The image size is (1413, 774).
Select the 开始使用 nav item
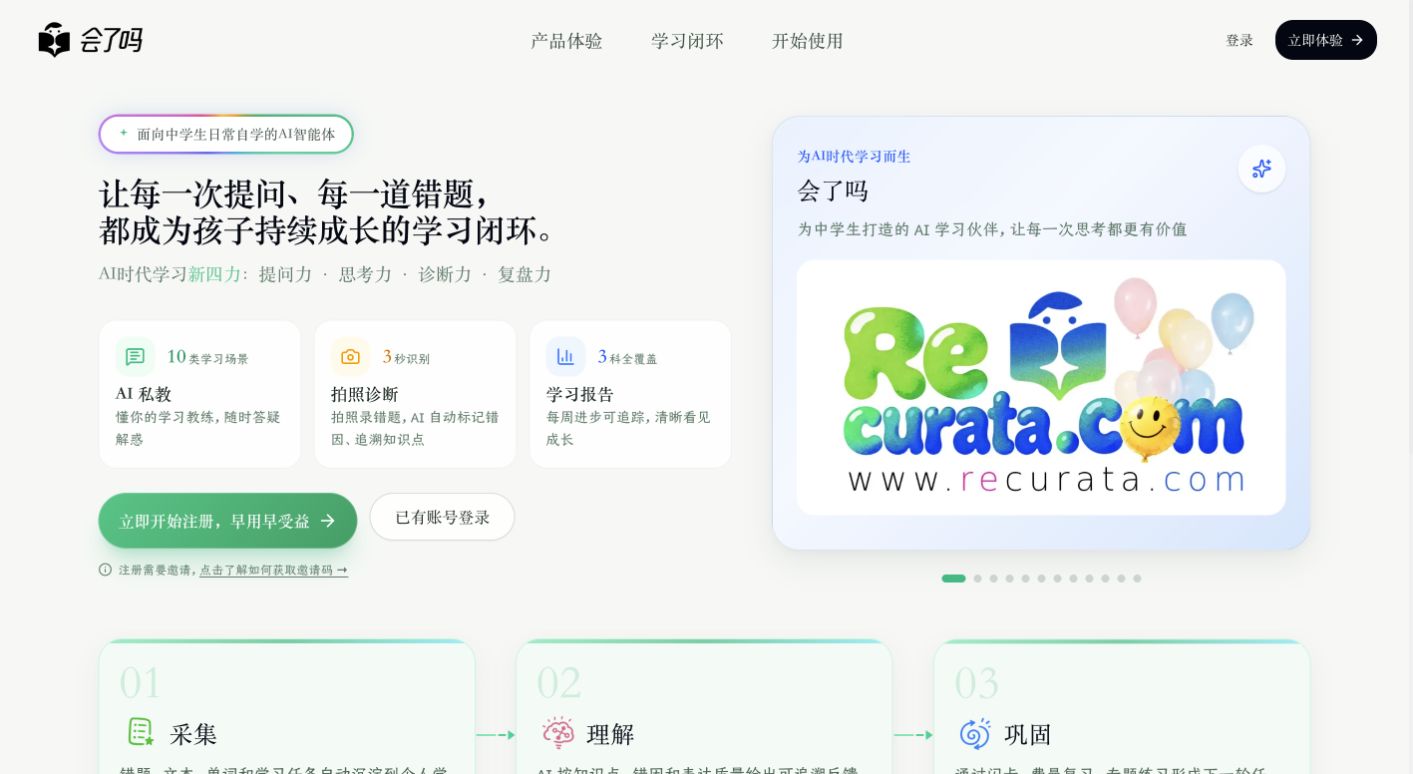[x=807, y=41]
